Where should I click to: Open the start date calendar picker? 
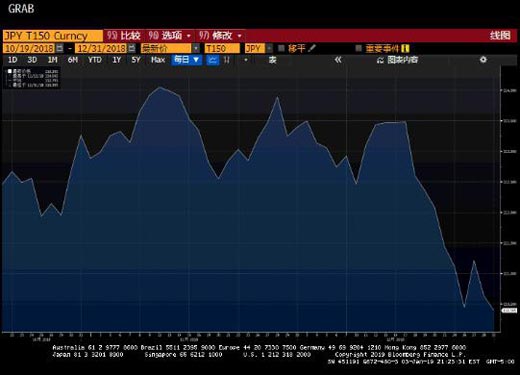pyautogui.click(x=60, y=48)
